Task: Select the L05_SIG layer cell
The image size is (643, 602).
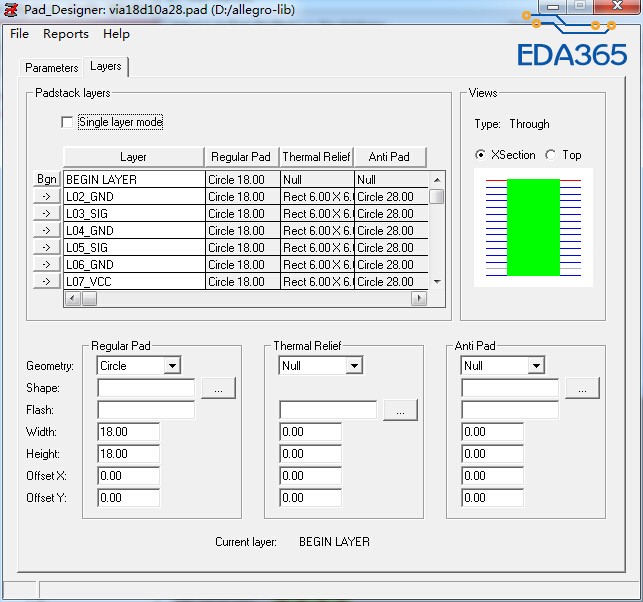Action: tap(134, 248)
